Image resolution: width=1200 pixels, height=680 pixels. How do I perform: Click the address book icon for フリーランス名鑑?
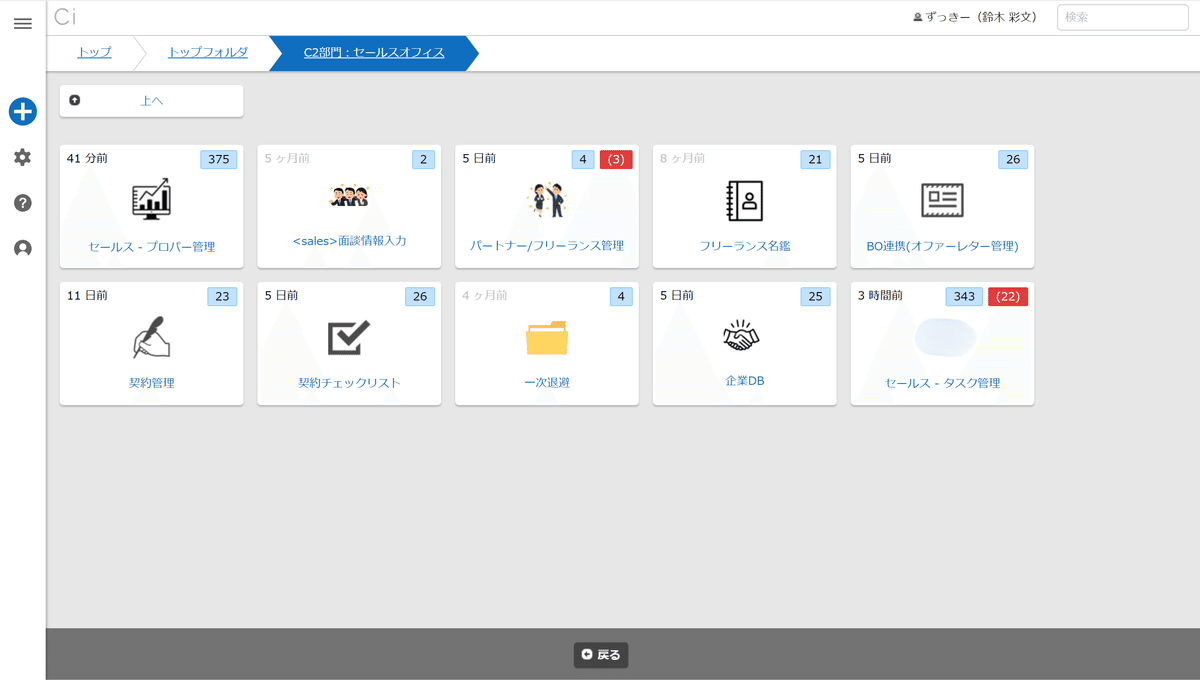click(745, 200)
